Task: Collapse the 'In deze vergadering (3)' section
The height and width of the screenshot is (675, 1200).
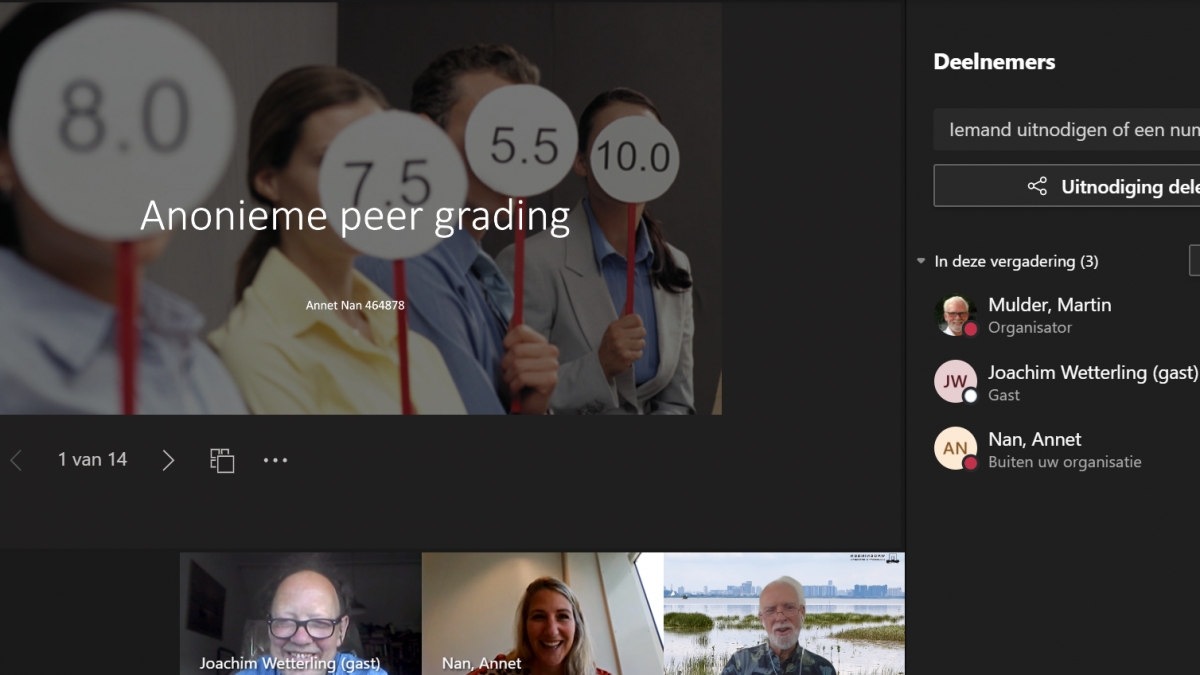Action: [x=921, y=262]
